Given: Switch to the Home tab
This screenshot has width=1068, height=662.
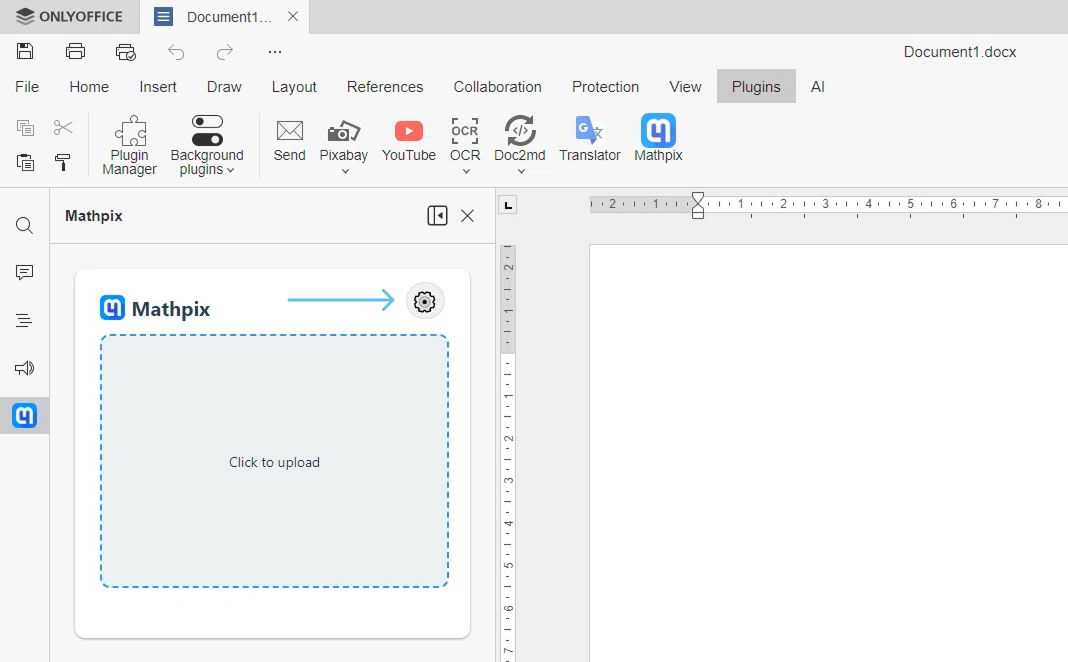Looking at the screenshot, I should pos(89,86).
